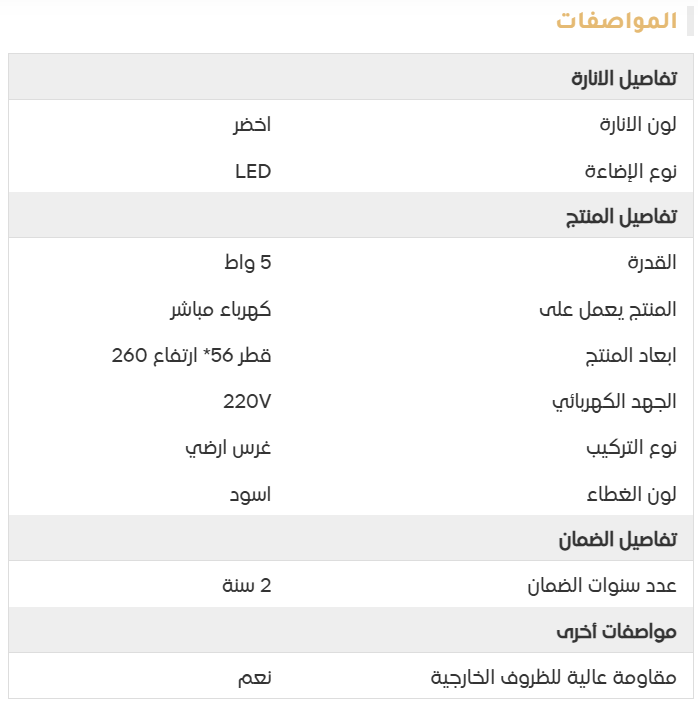698x708 pixels.
Task: Click the المواصفات heading
Action: [x=616, y=21]
